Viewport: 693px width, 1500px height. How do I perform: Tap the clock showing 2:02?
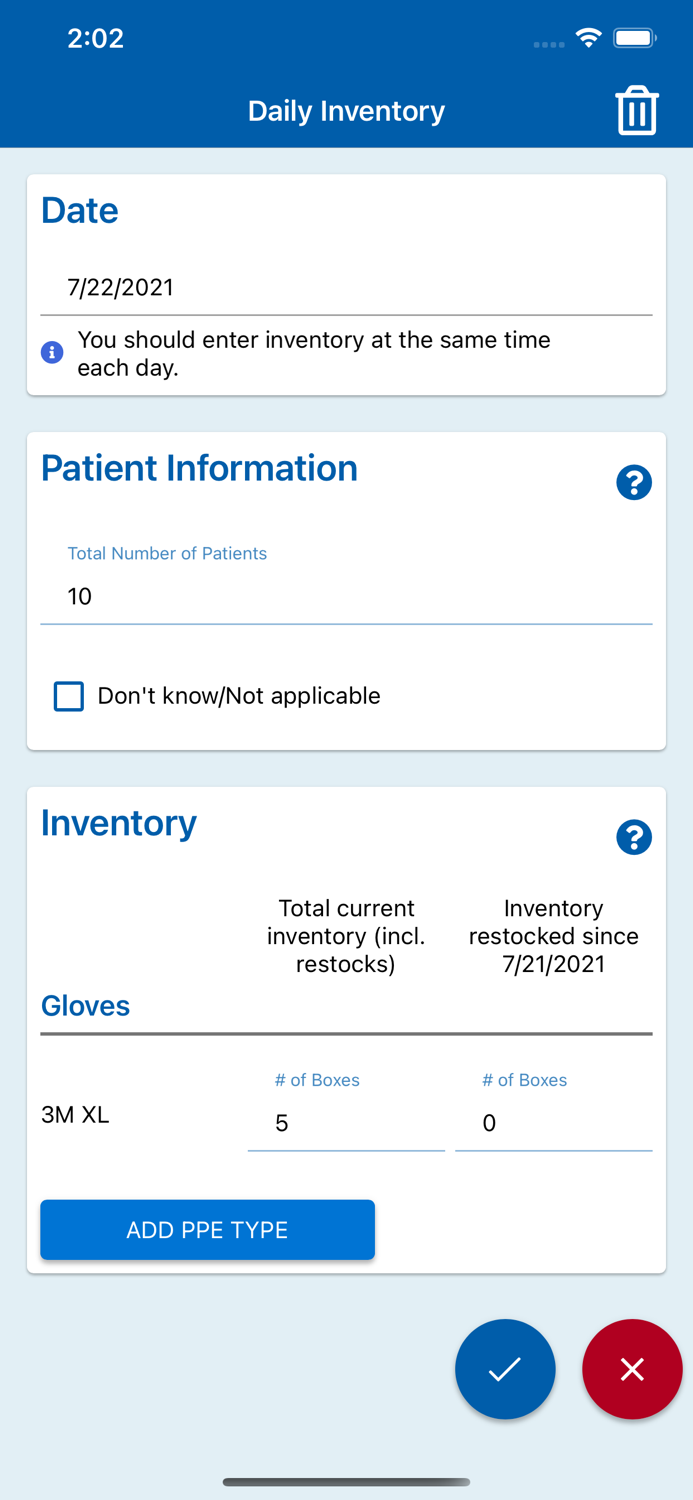[x=96, y=38]
